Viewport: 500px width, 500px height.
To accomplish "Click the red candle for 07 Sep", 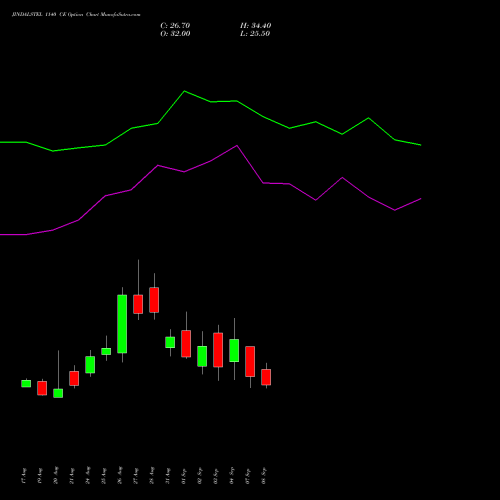I will pyautogui.click(x=250, y=362).
